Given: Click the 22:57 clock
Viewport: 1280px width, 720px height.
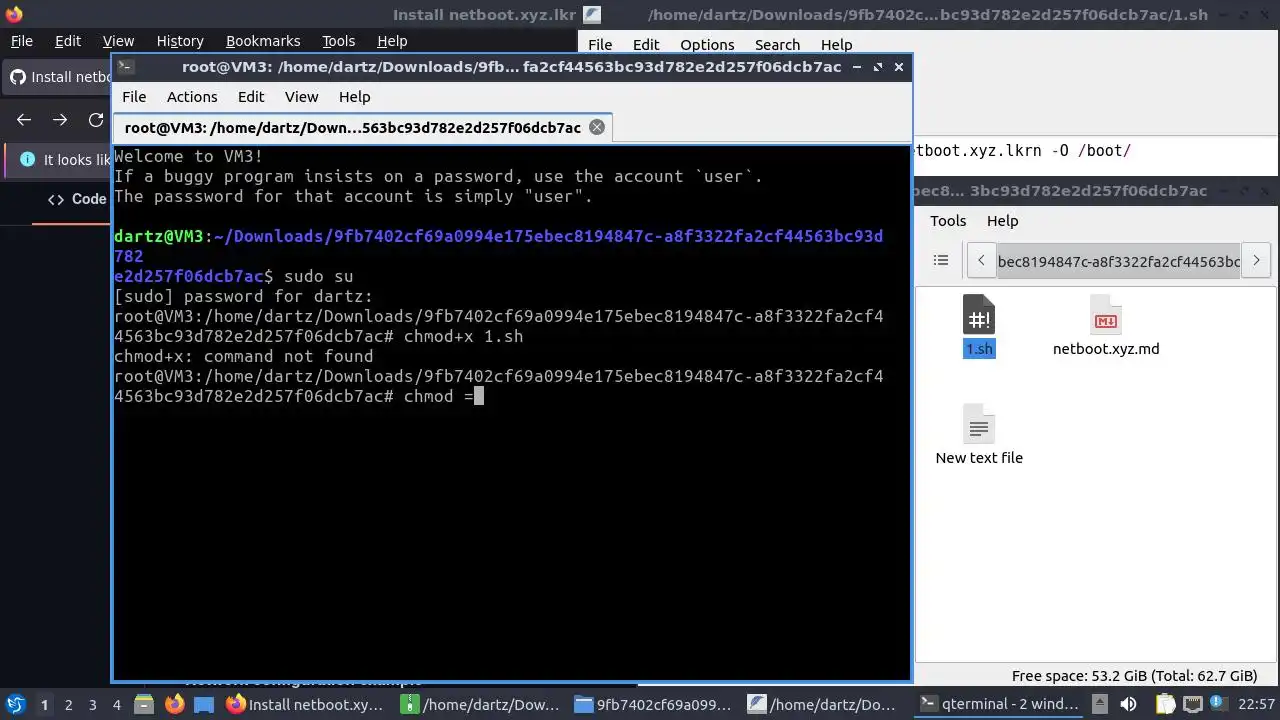Looking at the screenshot, I should pyautogui.click(x=1257, y=704).
